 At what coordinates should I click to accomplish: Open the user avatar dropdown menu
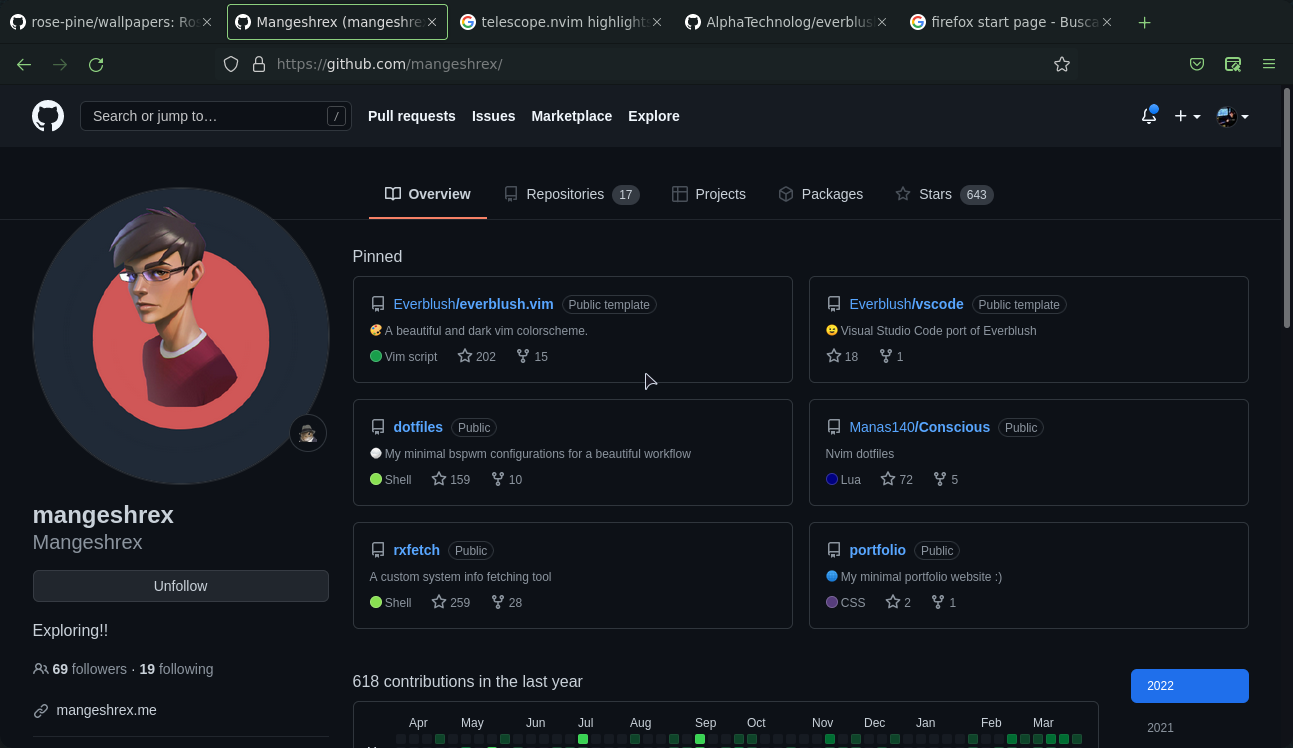click(x=1233, y=116)
